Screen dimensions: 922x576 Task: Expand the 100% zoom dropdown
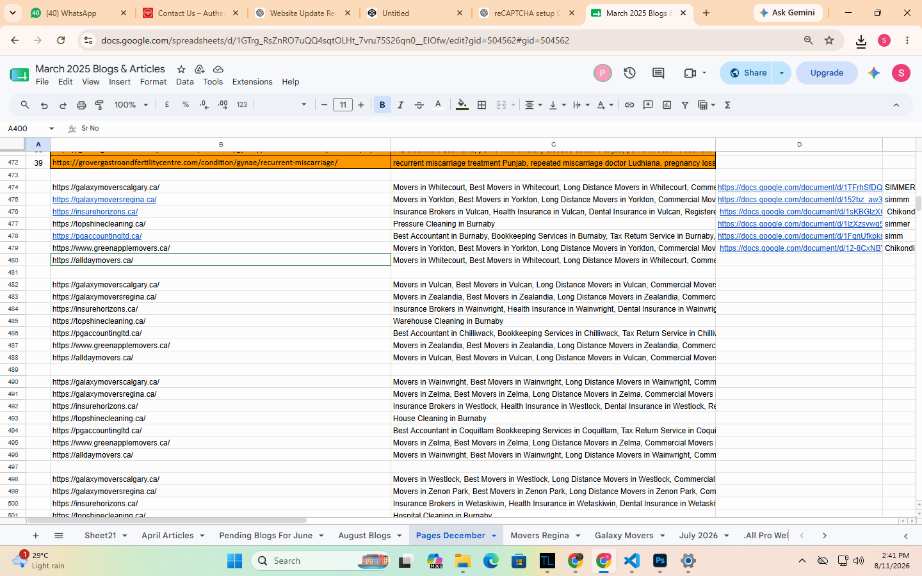click(x=131, y=105)
